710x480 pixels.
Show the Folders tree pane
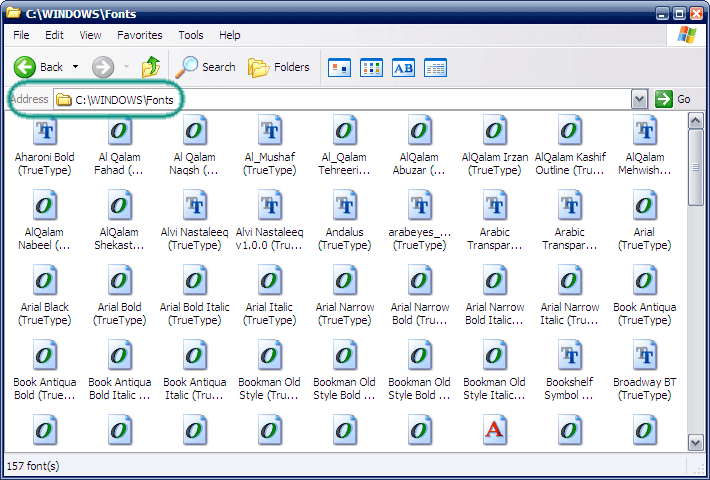(279, 67)
